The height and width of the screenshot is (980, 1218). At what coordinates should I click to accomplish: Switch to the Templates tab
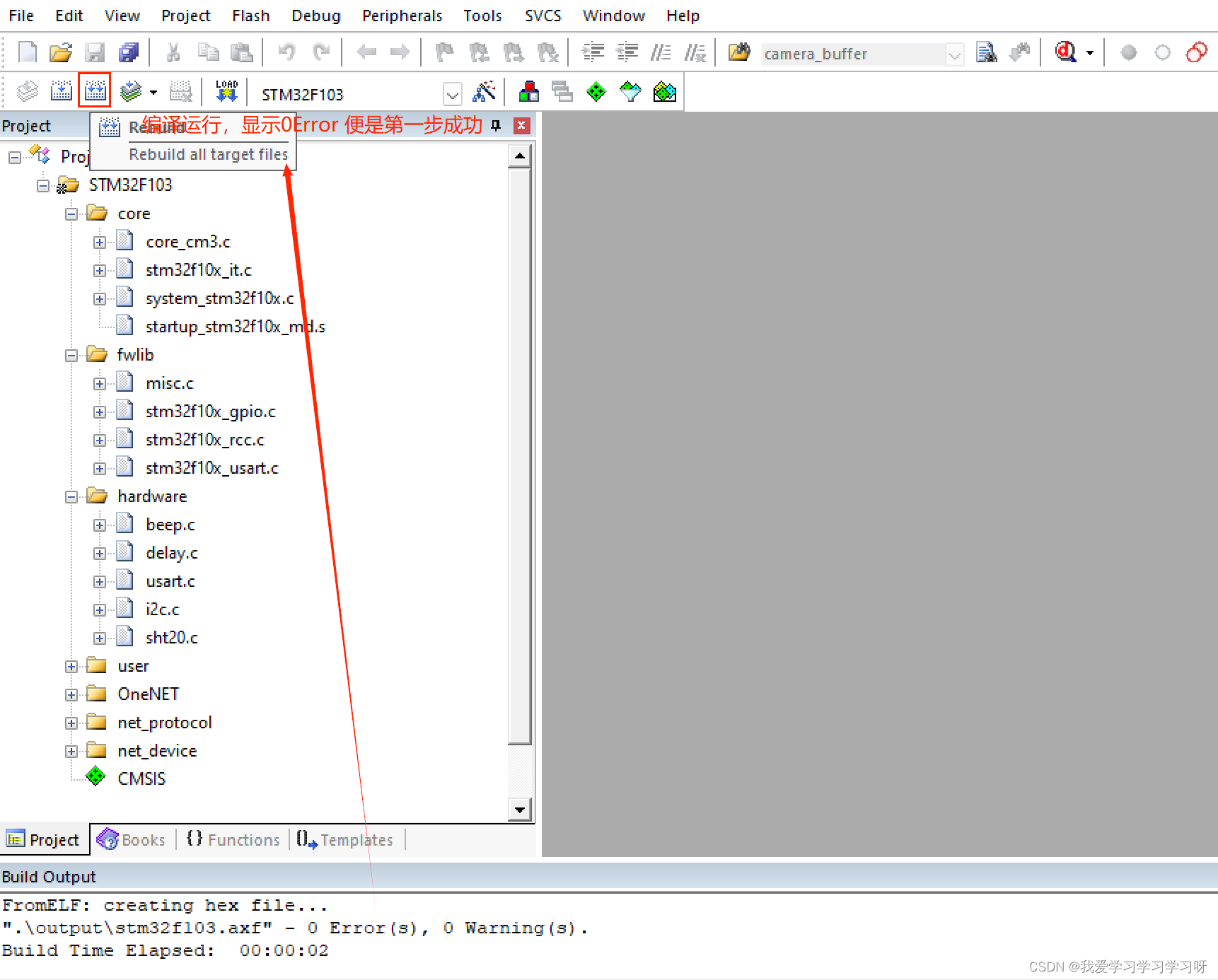pyautogui.click(x=344, y=839)
